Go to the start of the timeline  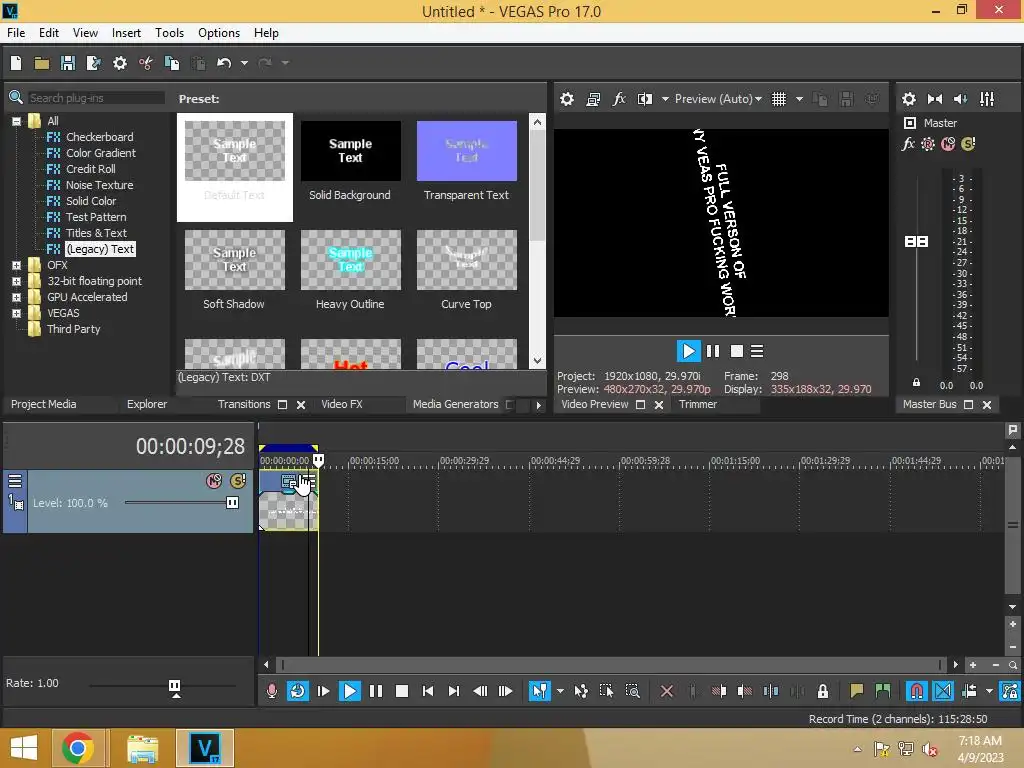click(428, 691)
